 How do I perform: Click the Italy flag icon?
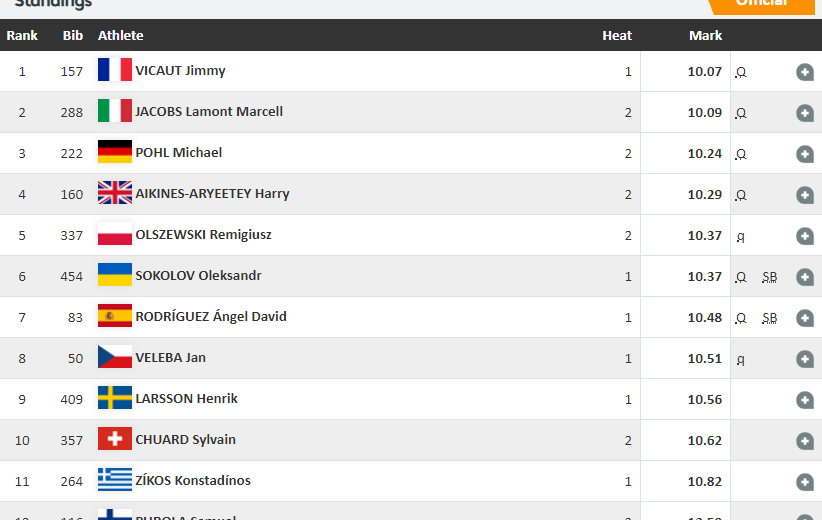pos(114,111)
